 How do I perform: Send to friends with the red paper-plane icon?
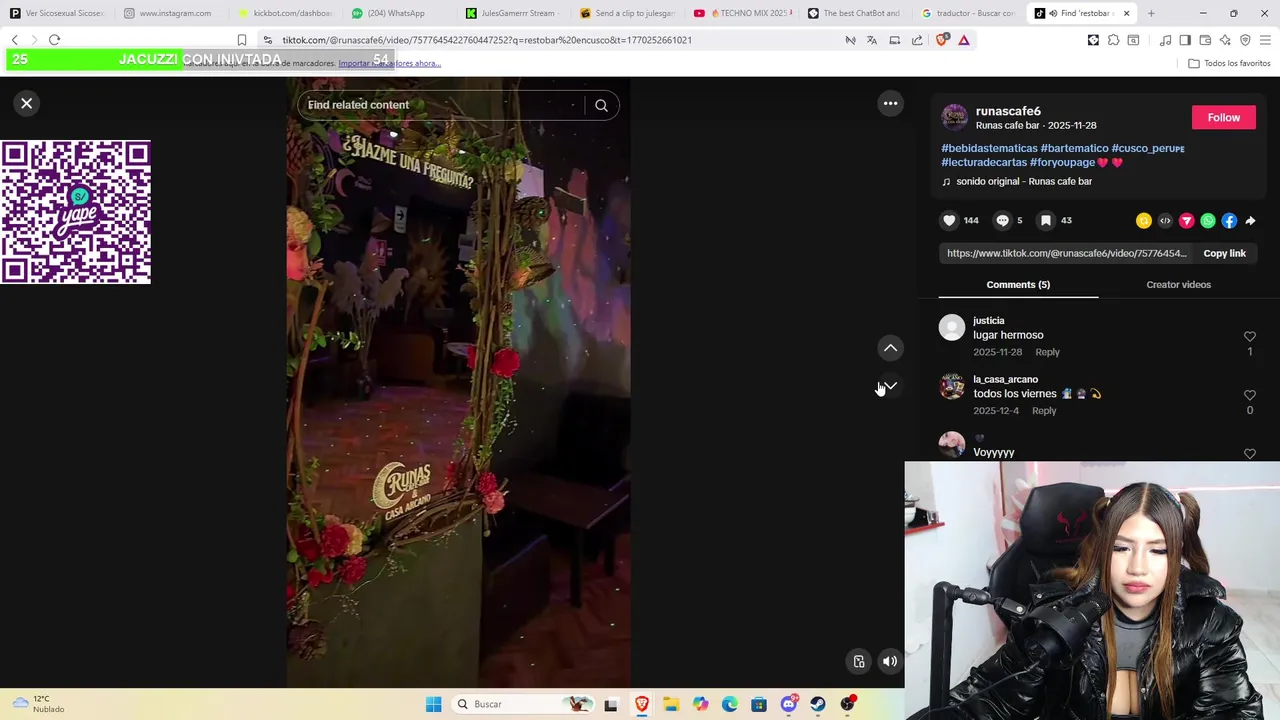[1186, 221]
